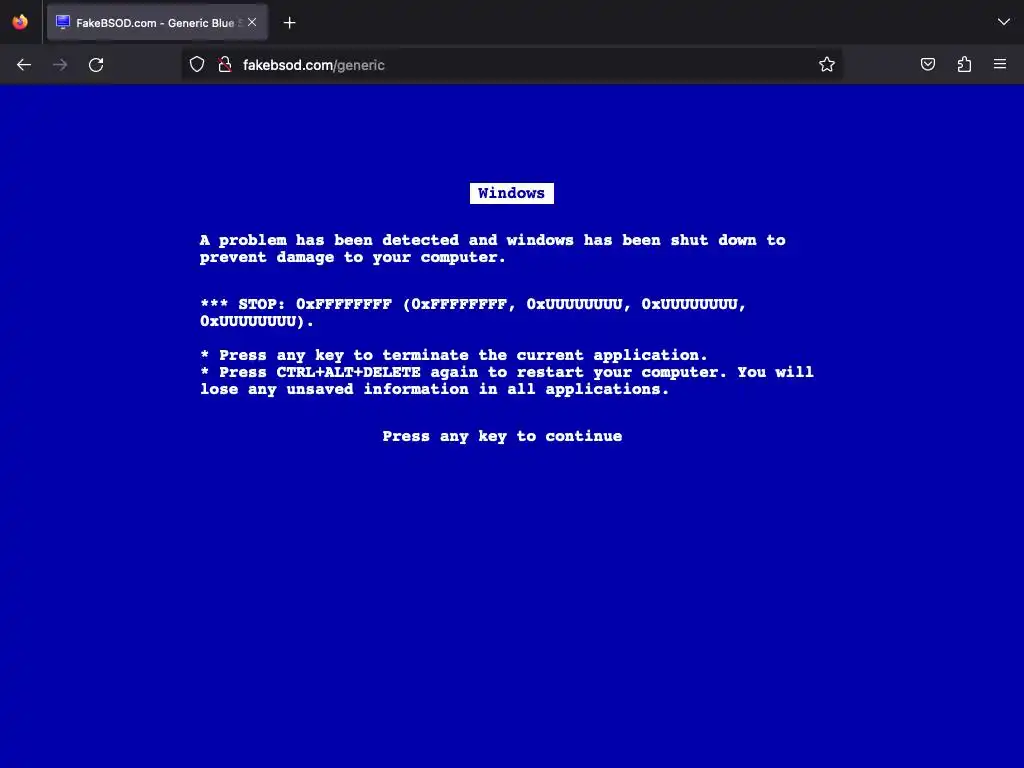Viewport: 1024px width, 768px height.
Task: Go forward with the forward arrow
Action: pyautogui.click(x=60, y=65)
